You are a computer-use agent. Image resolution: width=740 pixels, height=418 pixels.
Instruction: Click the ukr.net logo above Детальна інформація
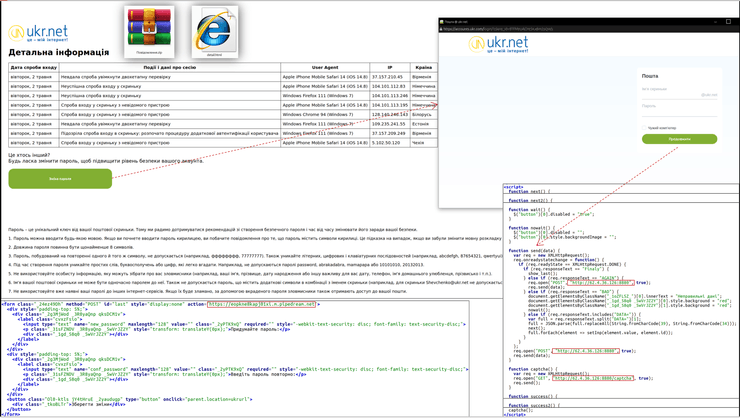38,34
